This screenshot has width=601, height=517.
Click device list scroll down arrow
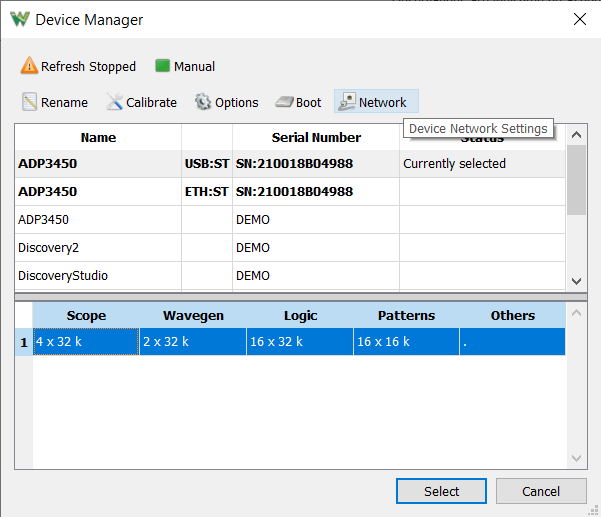pyautogui.click(x=576, y=281)
